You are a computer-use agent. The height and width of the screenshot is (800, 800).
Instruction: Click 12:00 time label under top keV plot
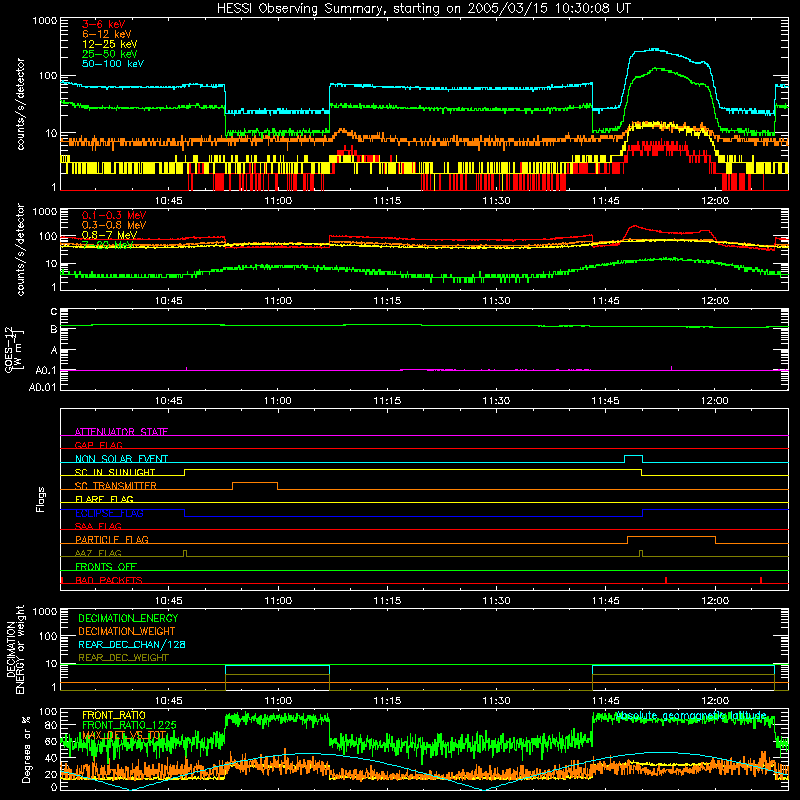(x=715, y=201)
